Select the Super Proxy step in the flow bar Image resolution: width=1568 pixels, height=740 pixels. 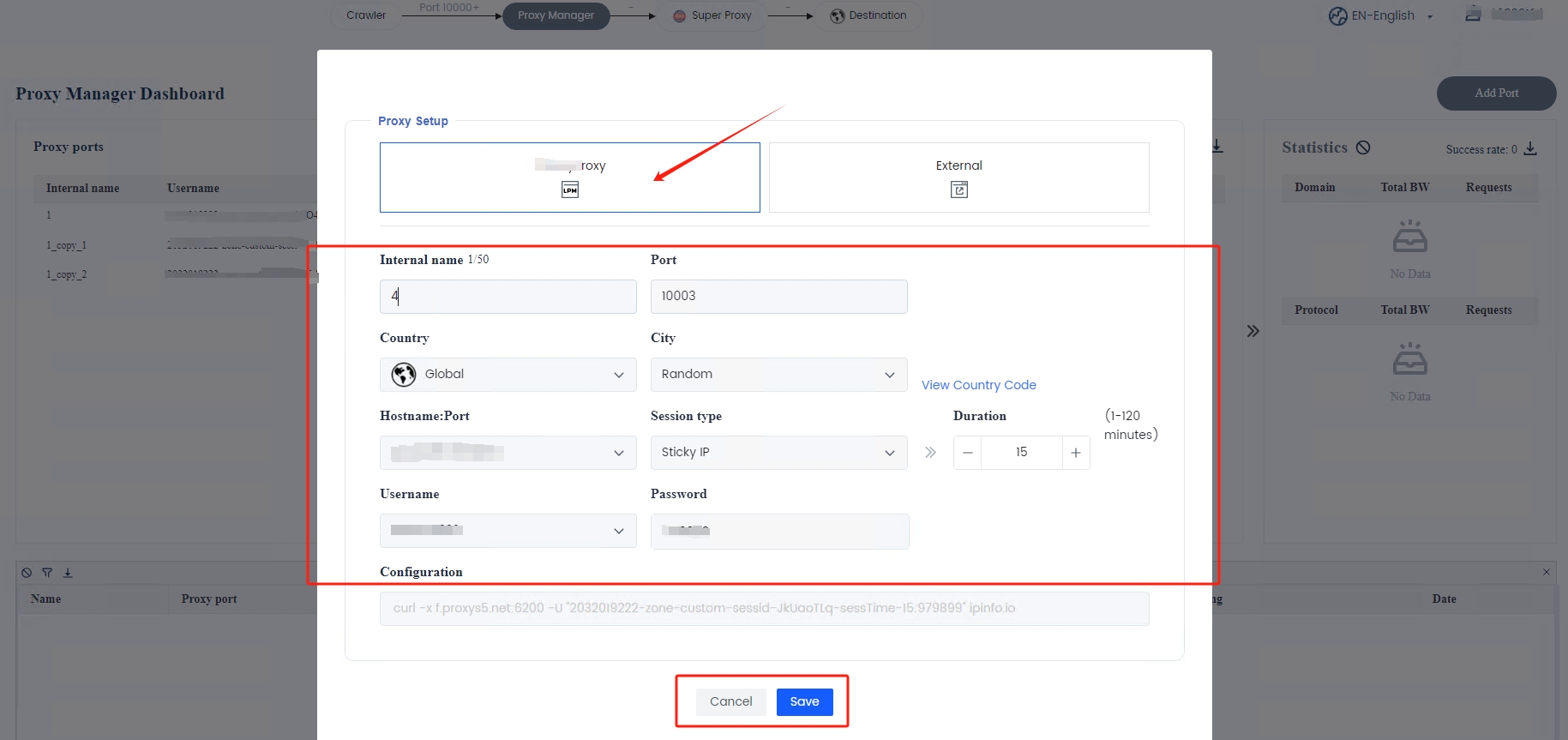[x=712, y=15]
